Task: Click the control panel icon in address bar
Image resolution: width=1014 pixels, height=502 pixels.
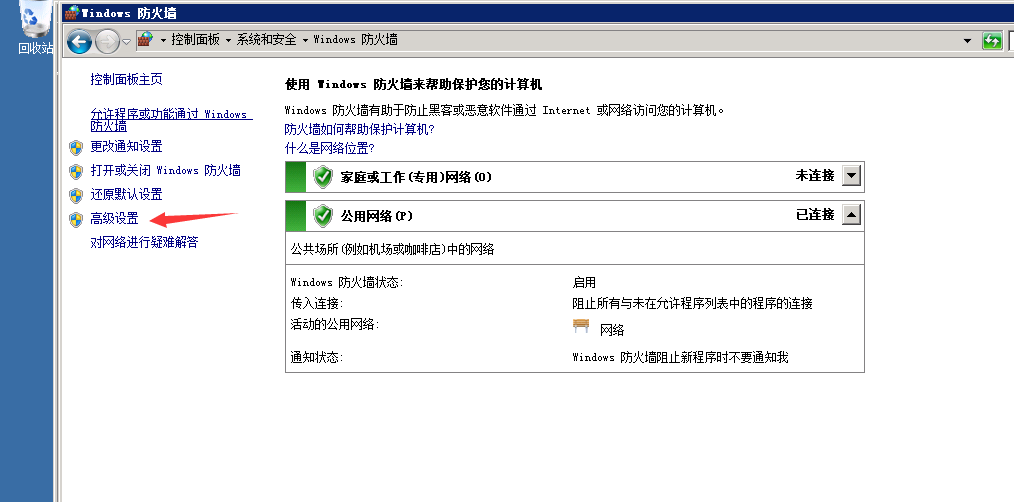Action: click(x=146, y=39)
